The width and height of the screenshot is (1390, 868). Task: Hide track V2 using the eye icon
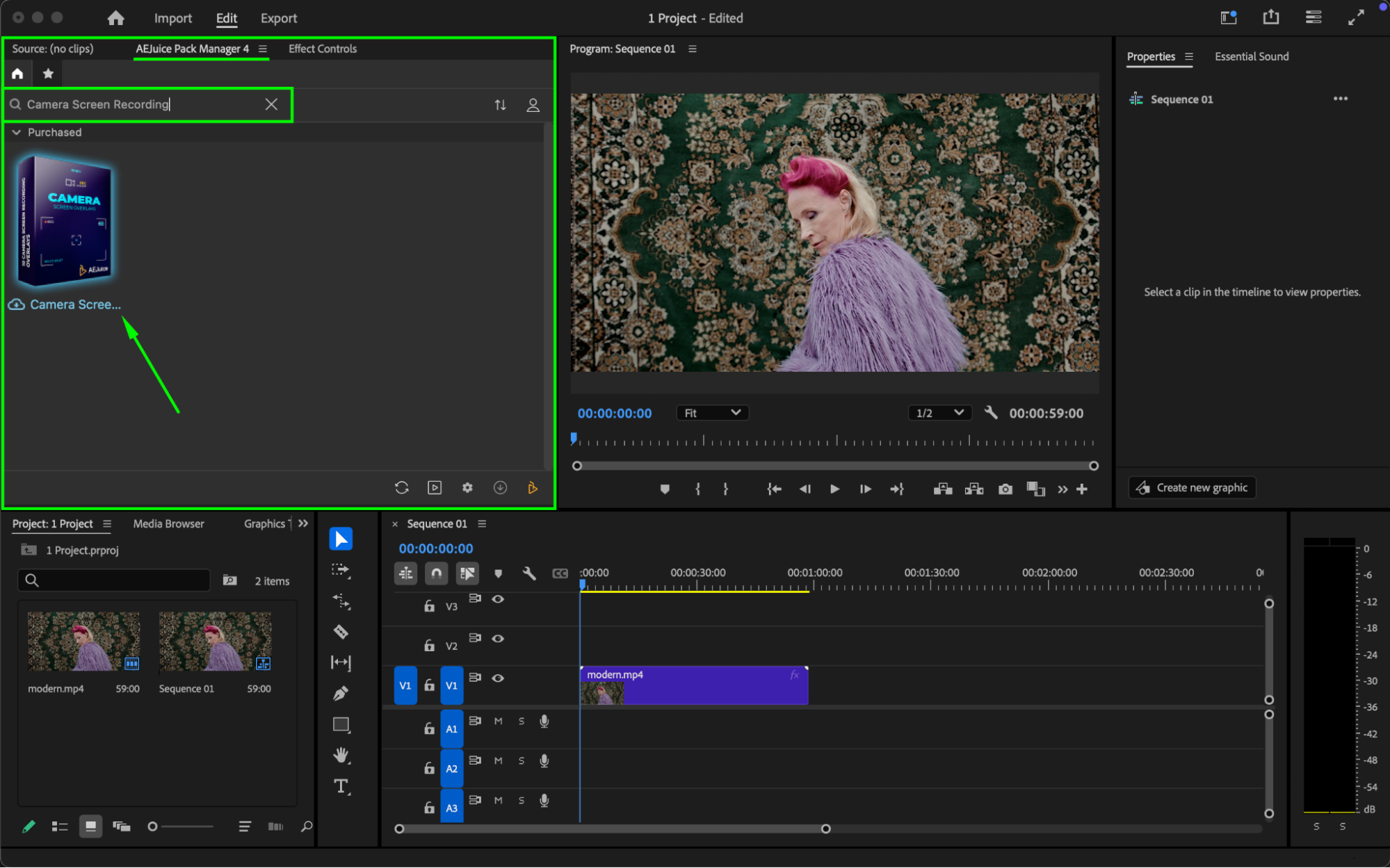click(498, 638)
